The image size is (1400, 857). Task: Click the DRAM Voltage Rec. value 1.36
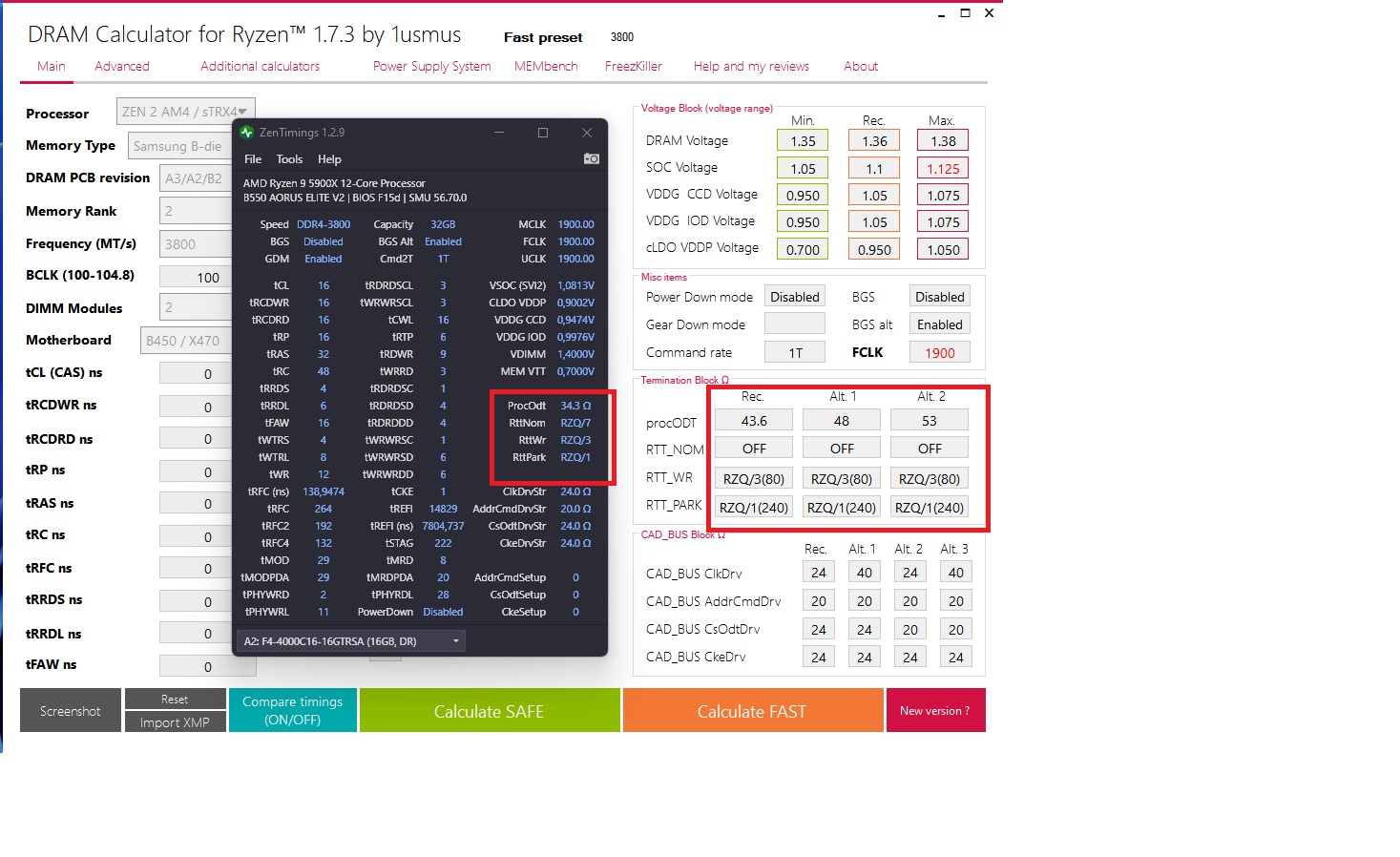(x=874, y=140)
